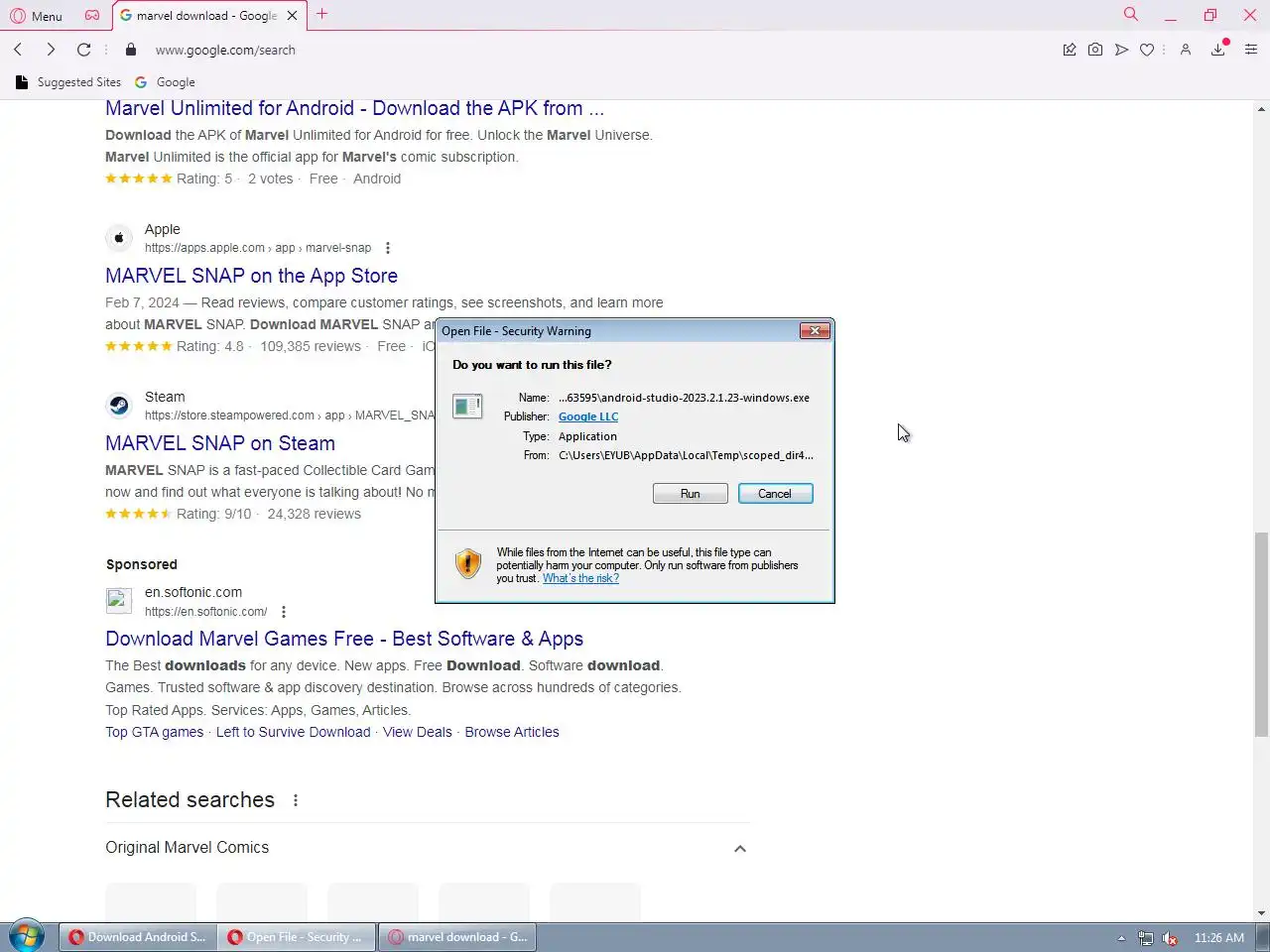Open Google bookmark in bookmarks bar
This screenshot has width=1270, height=952.
point(166,82)
